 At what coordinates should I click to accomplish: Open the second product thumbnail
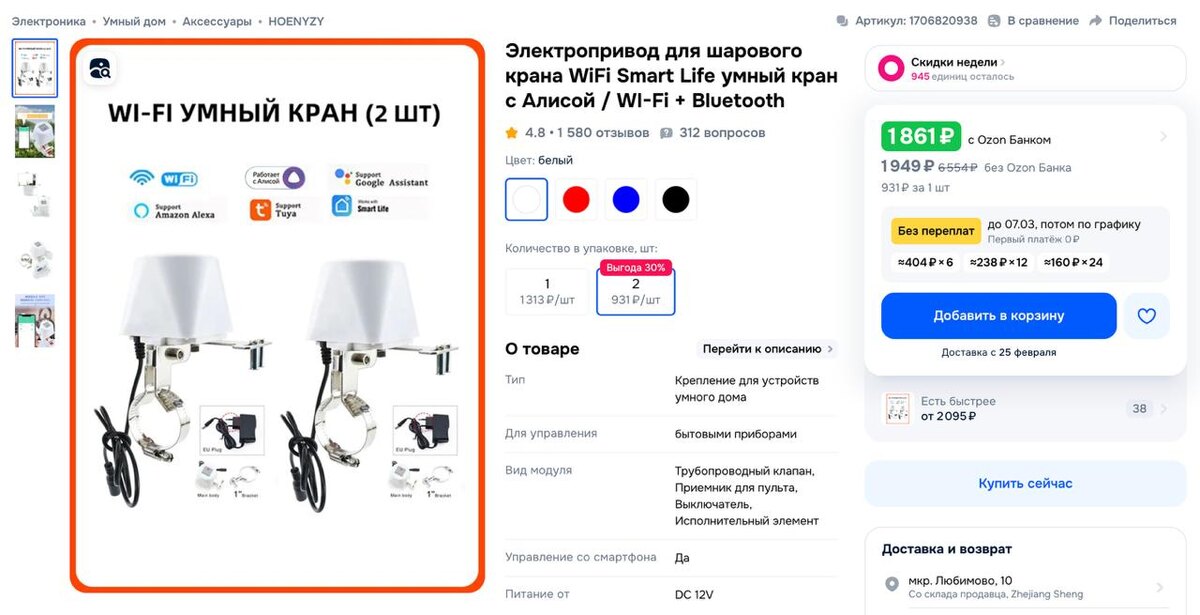[x=35, y=131]
